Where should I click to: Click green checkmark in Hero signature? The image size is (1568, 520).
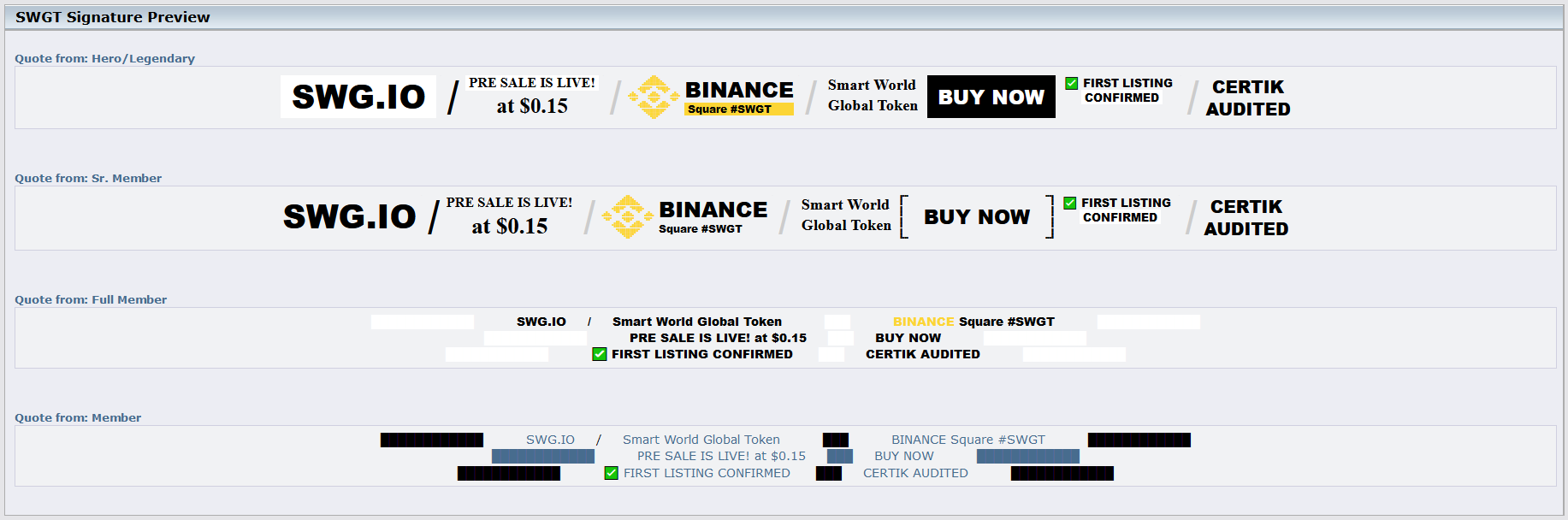point(1072,83)
